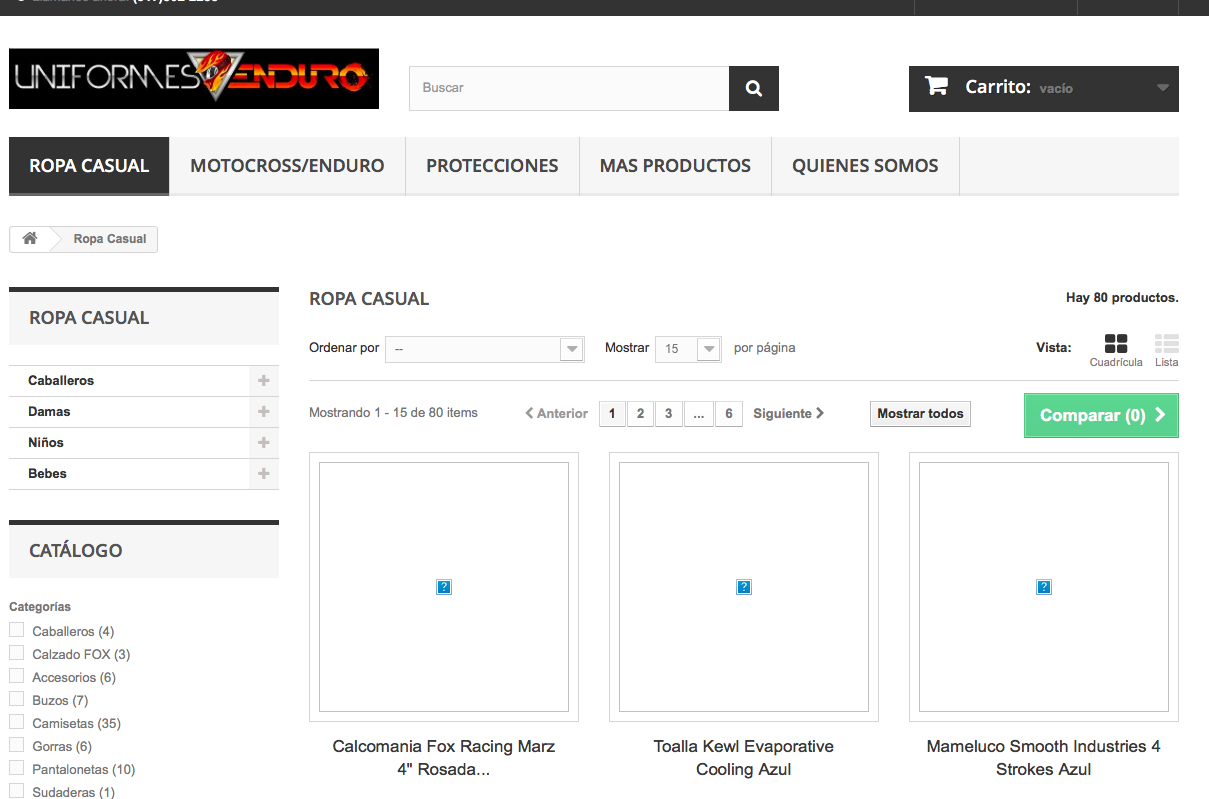Expand the Niños subcategory plus
The image size is (1209, 799).
click(x=264, y=443)
